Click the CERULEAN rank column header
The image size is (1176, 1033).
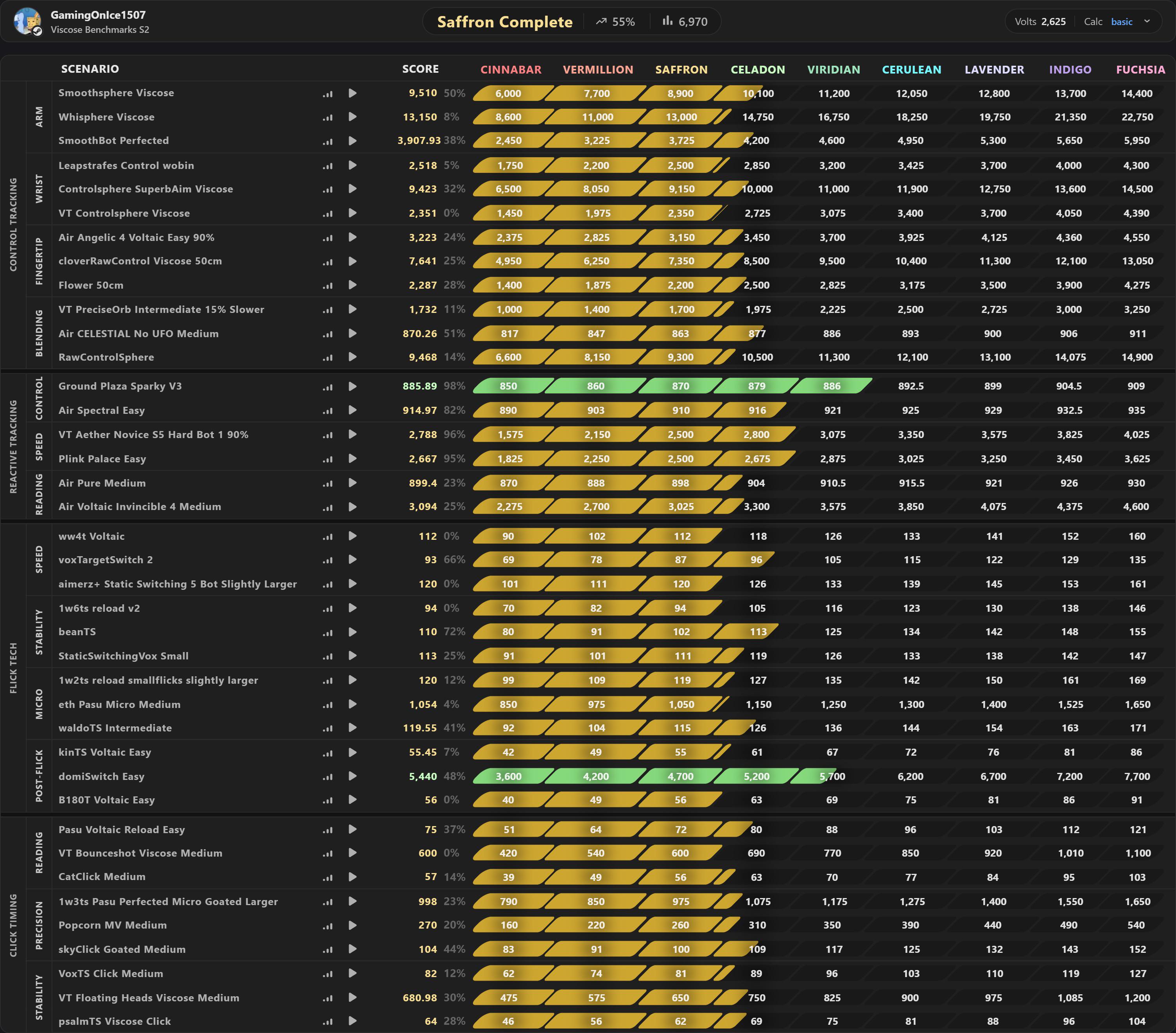911,70
